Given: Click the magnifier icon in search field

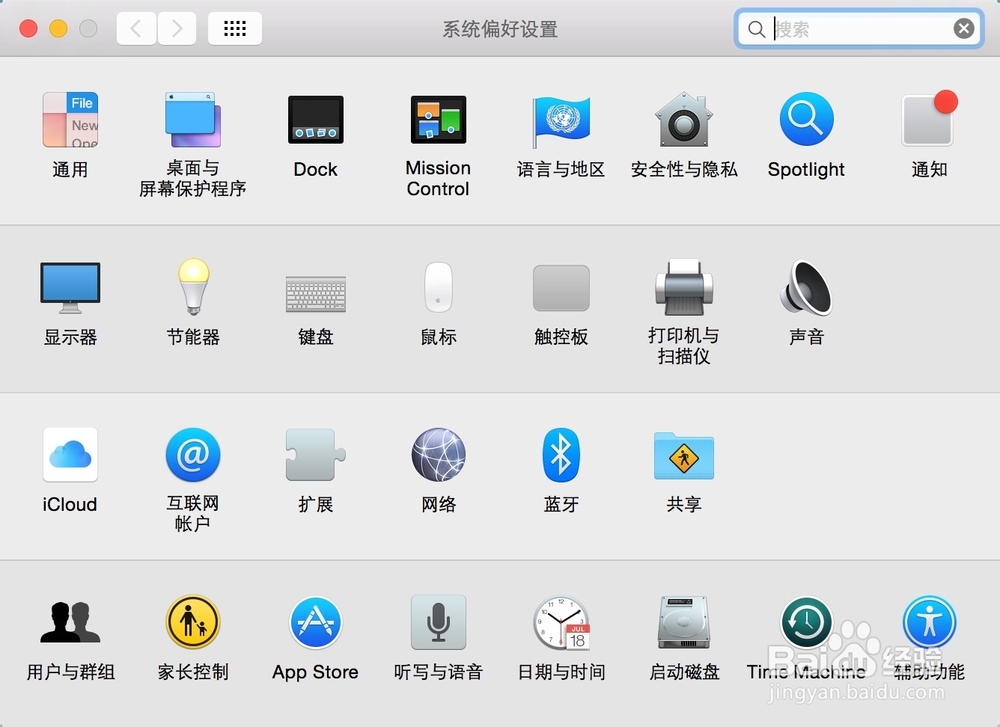Looking at the screenshot, I should pos(756,29).
